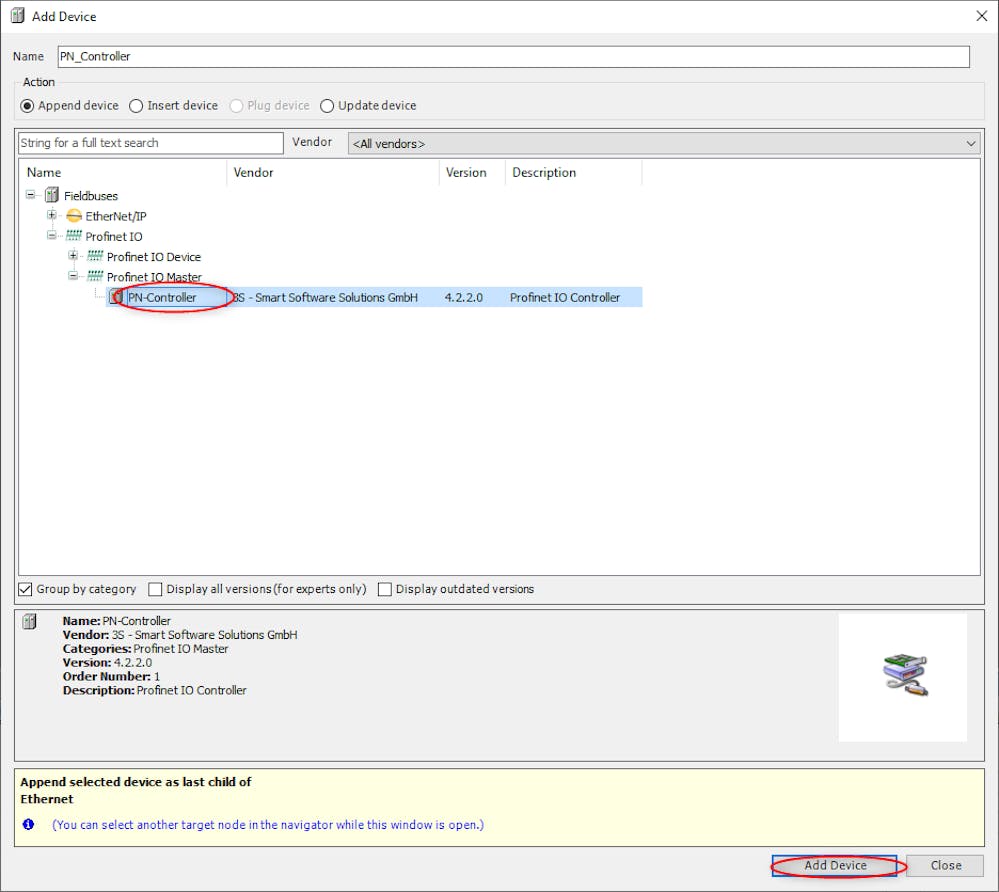This screenshot has width=999, height=892.
Task: Click the Close button
Action: [945, 865]
